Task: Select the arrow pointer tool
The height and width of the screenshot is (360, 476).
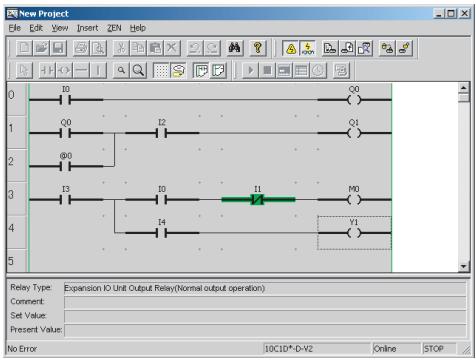Action: coord(24,70)
